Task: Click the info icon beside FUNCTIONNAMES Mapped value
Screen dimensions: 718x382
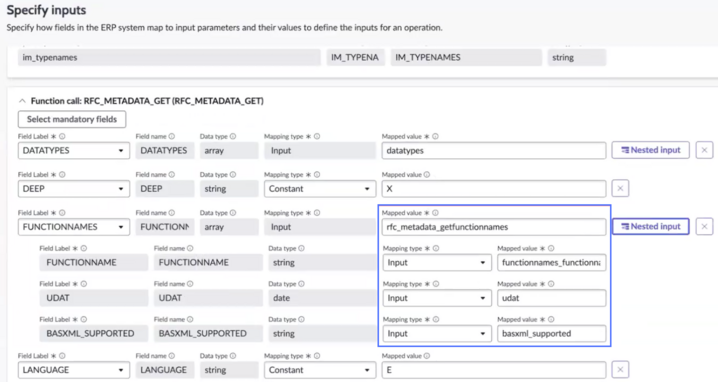Action: click(x=435, y=213)
